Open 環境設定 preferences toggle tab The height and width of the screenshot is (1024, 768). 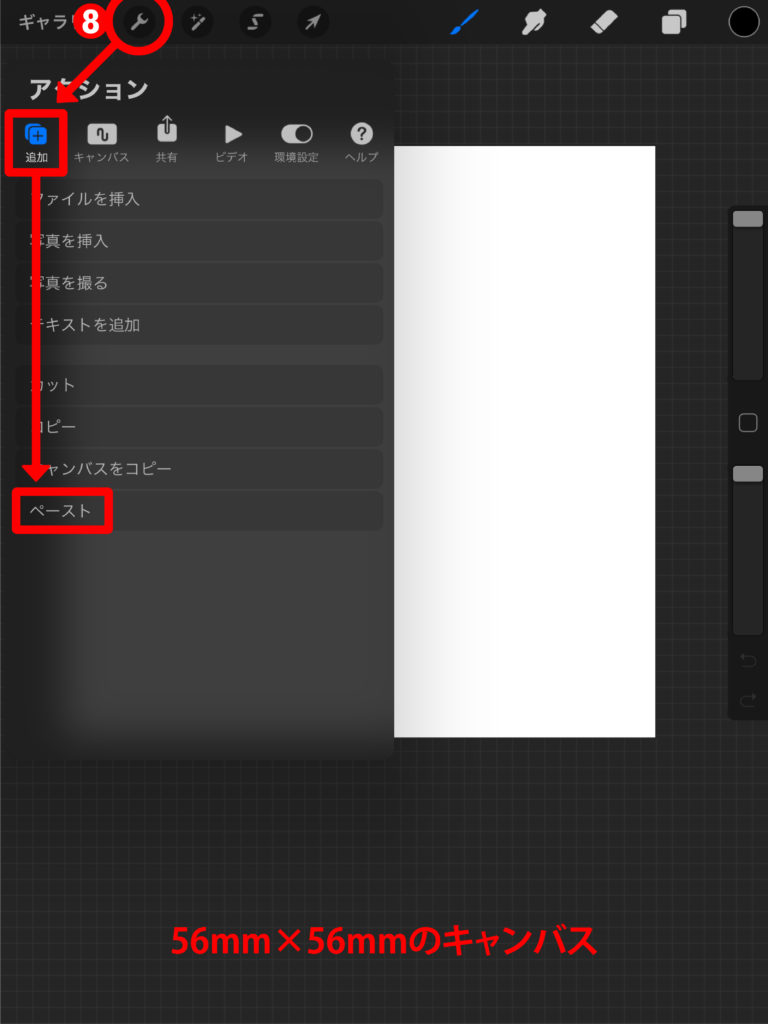click(x=296, y=142)
